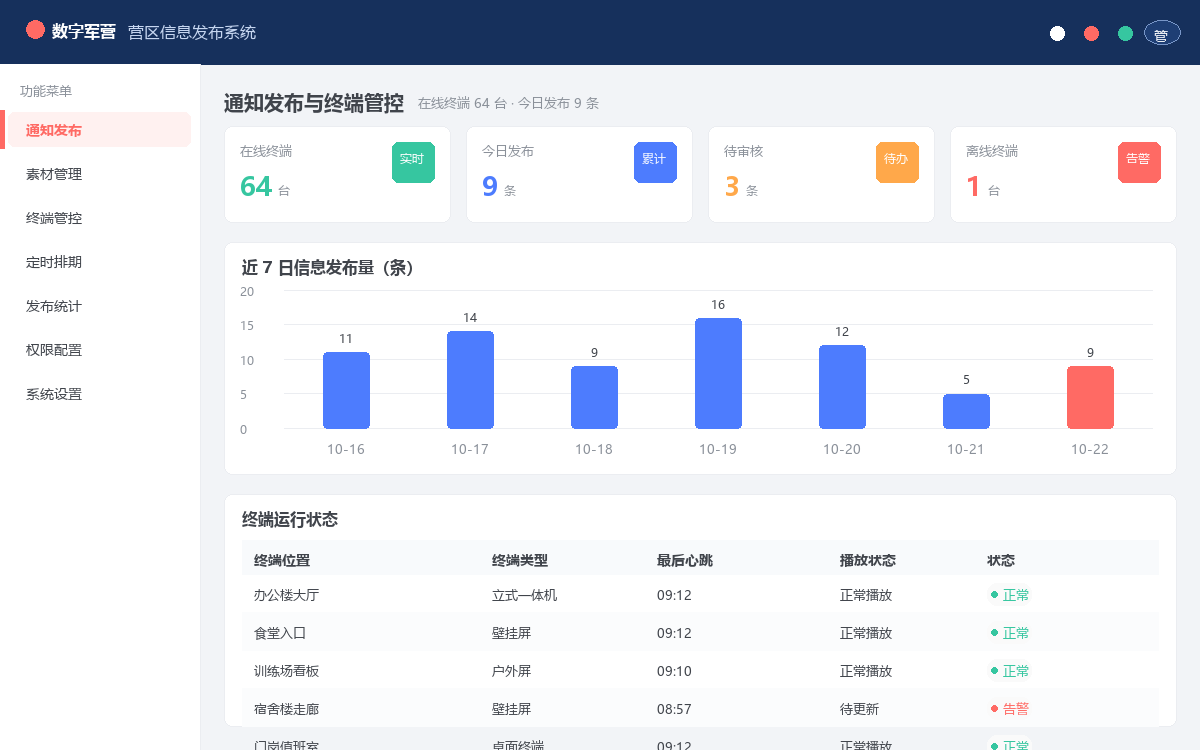Click the 状态 column header
This screenshot has height=750, width=1200.
click(x=1001, y=560)
